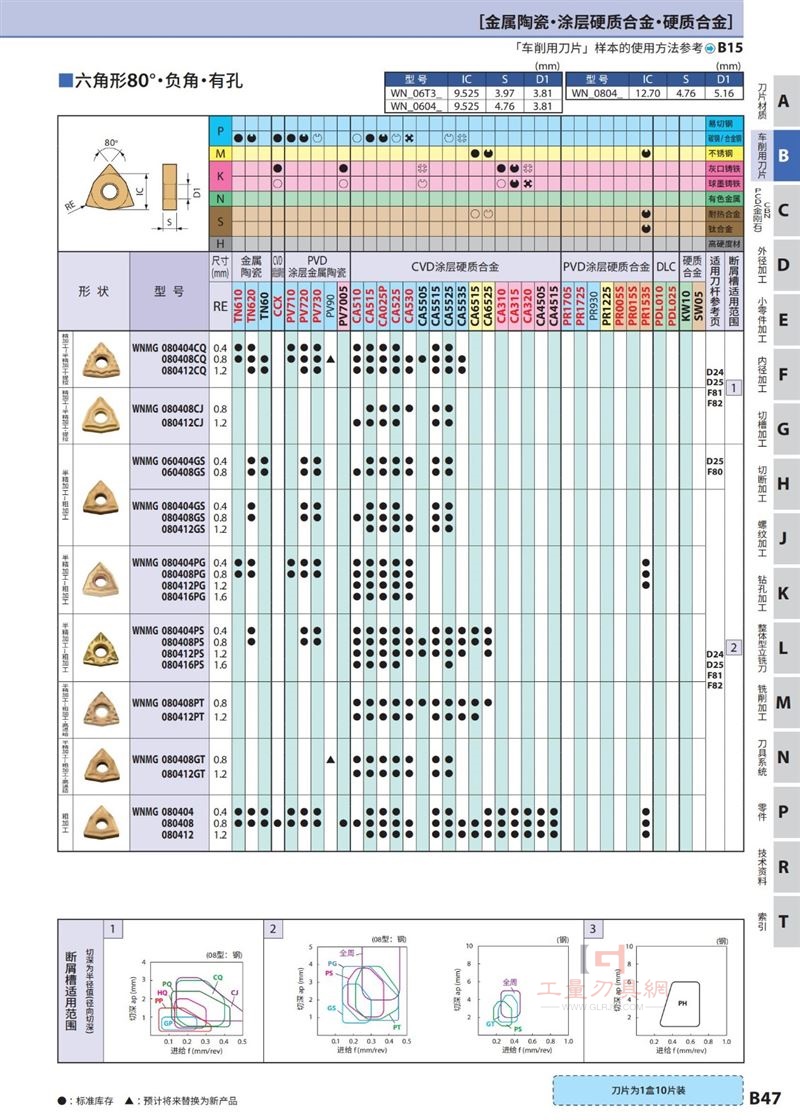Click the WN_06T3_ cell in dimension table

(416, 93)
